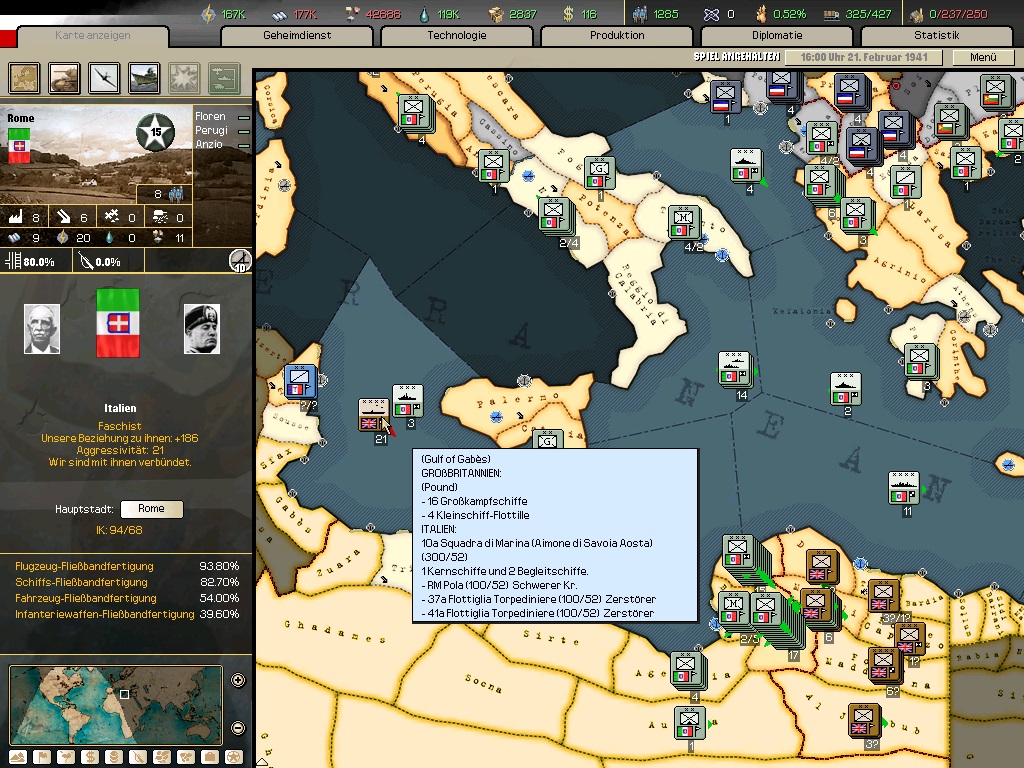Viewport: 1024px width, 768px height.
Task: Open the naval units warship icon
Action: (x=145, y=77)
